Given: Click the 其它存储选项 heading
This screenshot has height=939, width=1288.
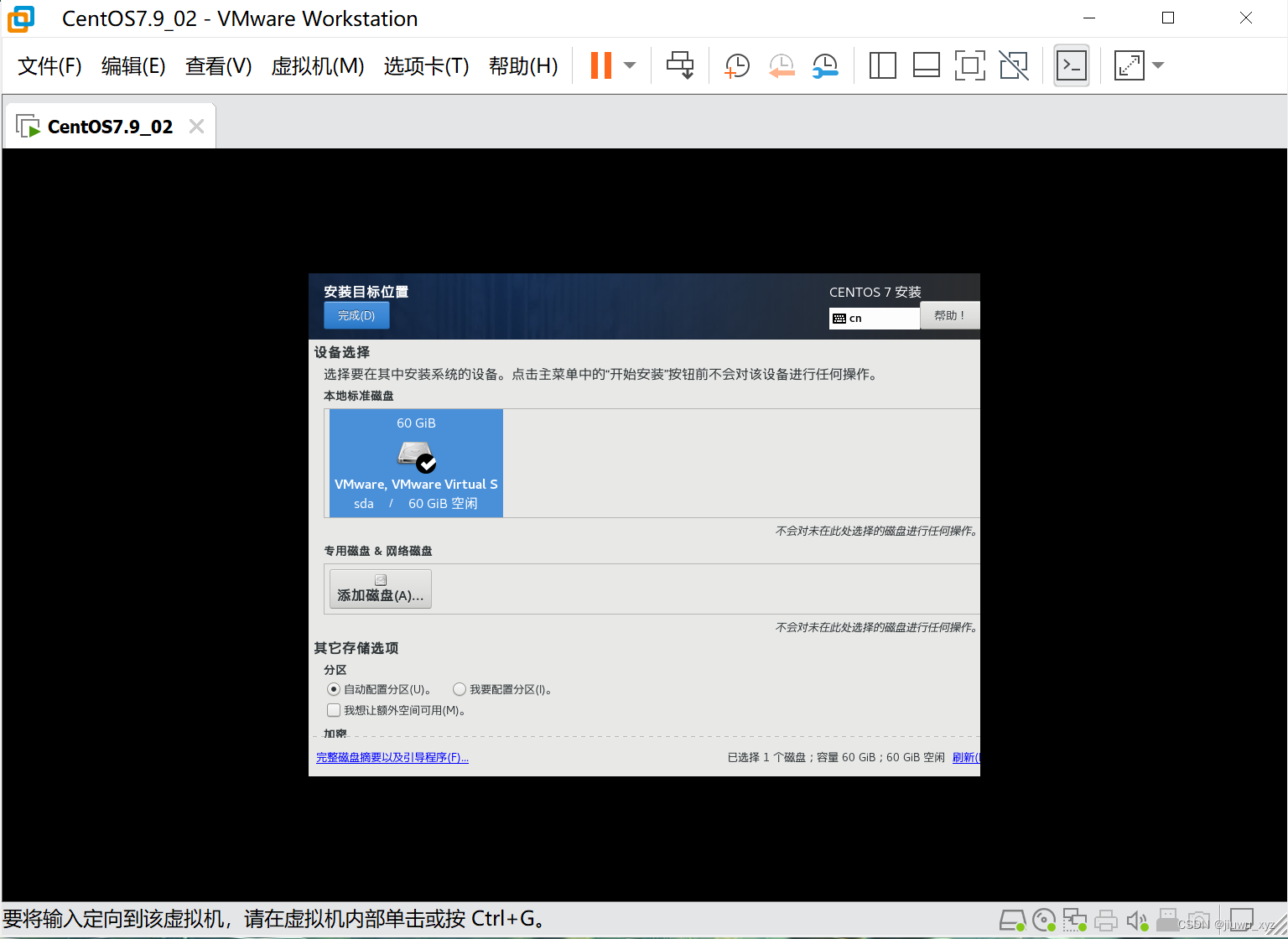Looking at the screenshot, I should coord(356,648).
